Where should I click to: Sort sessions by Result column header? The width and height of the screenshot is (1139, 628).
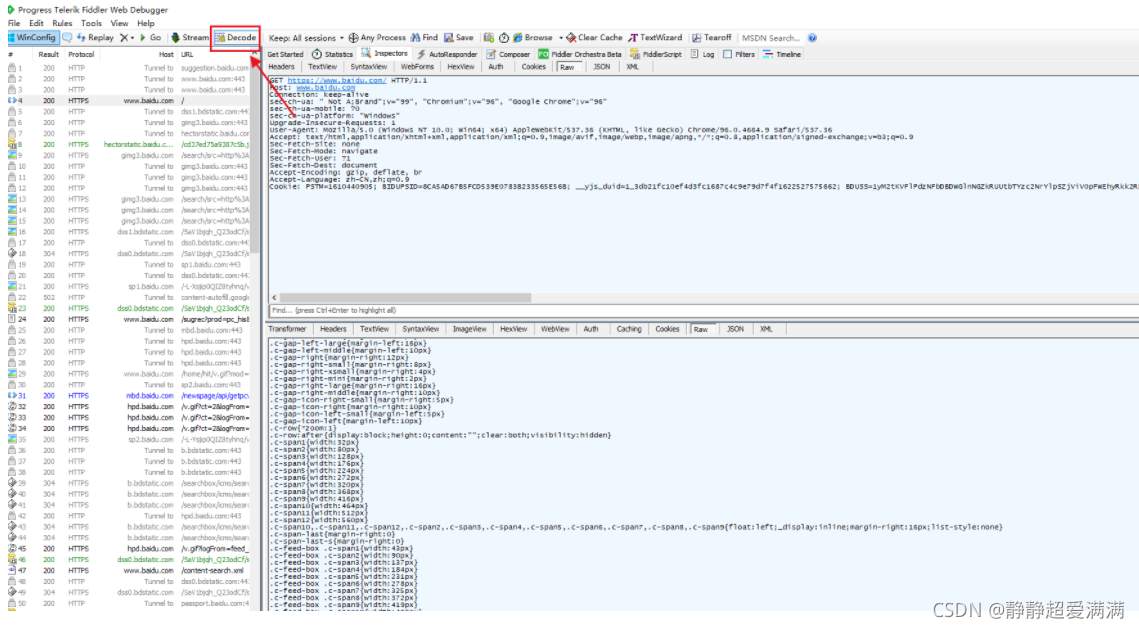48,54
